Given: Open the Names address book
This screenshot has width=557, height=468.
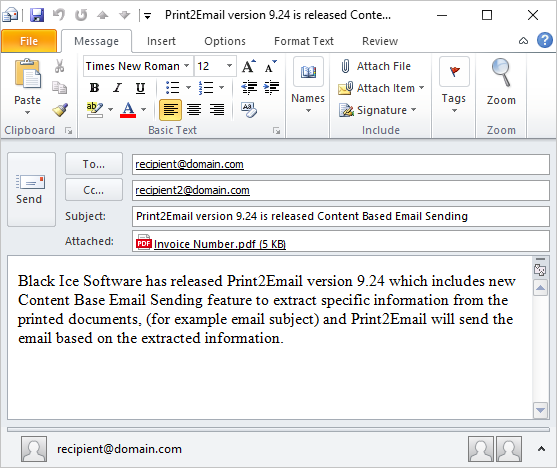Looking at the screenshot, I should 308,86.
